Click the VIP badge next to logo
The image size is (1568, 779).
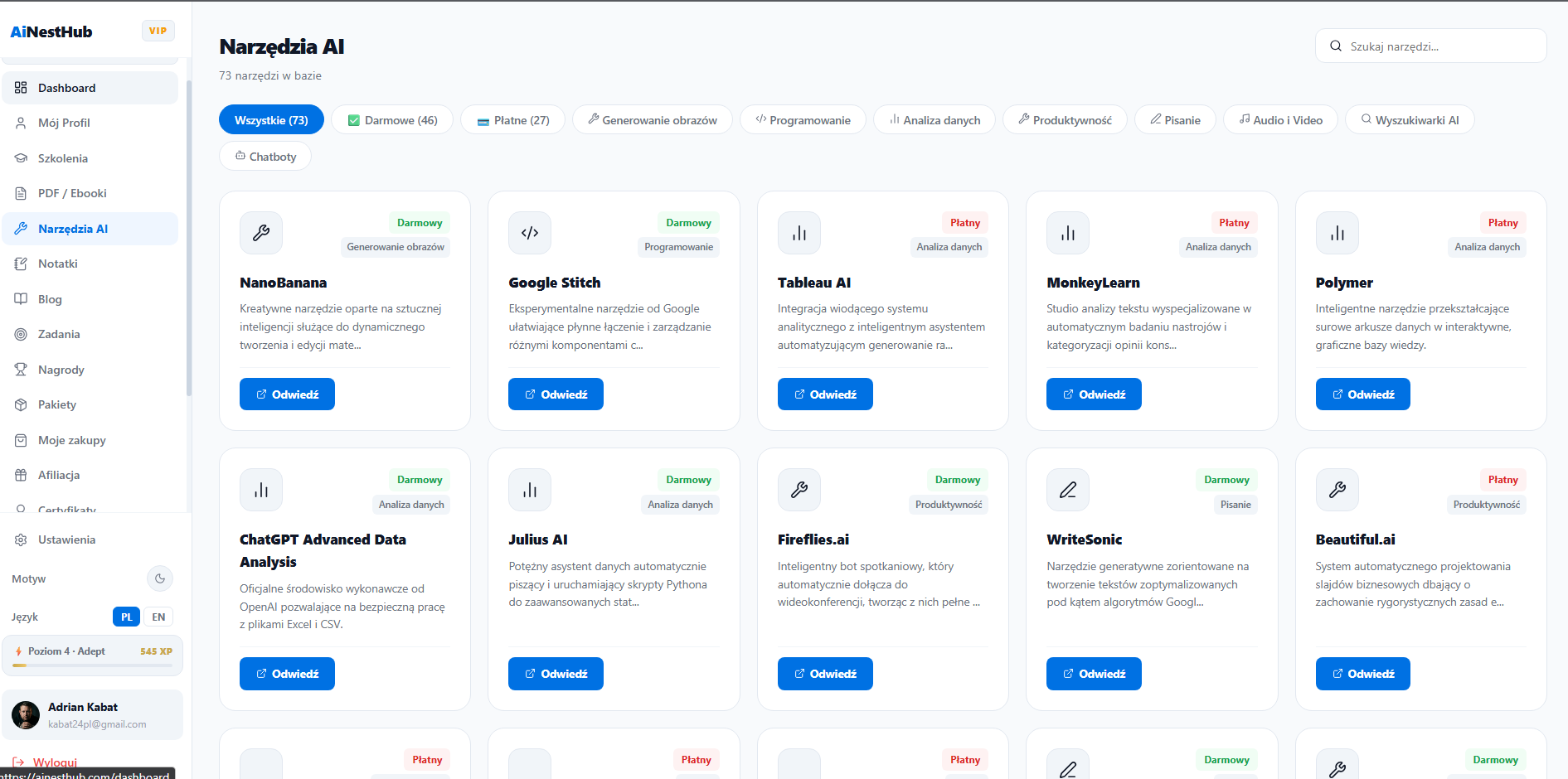coord(158,31)
